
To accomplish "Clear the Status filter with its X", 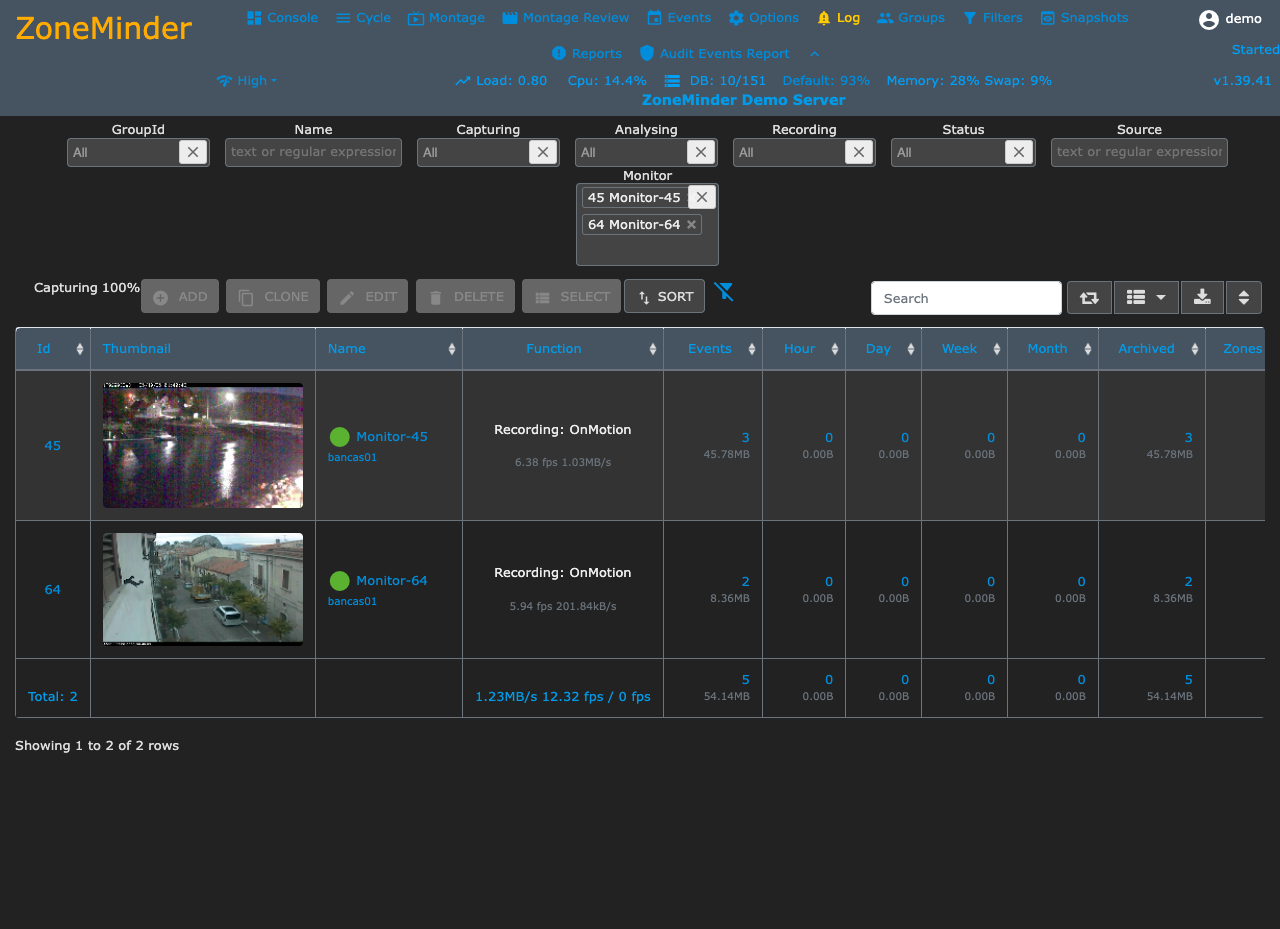I will [1019, 152].
